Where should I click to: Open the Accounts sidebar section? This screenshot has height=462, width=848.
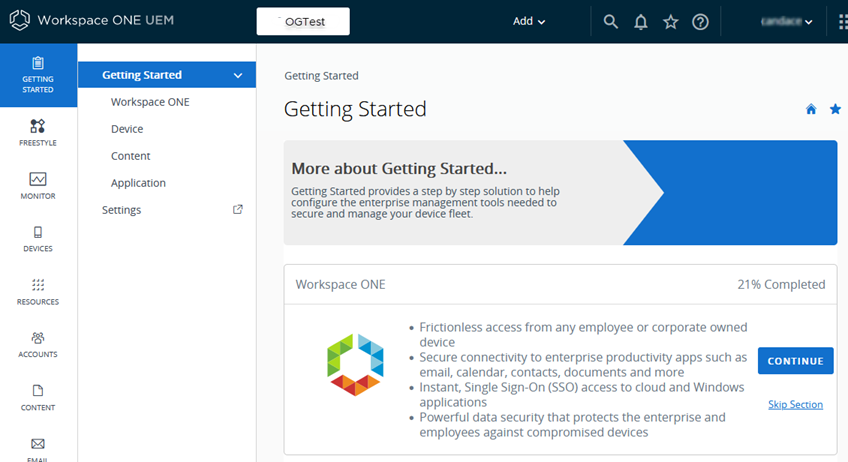click(38, 345)
